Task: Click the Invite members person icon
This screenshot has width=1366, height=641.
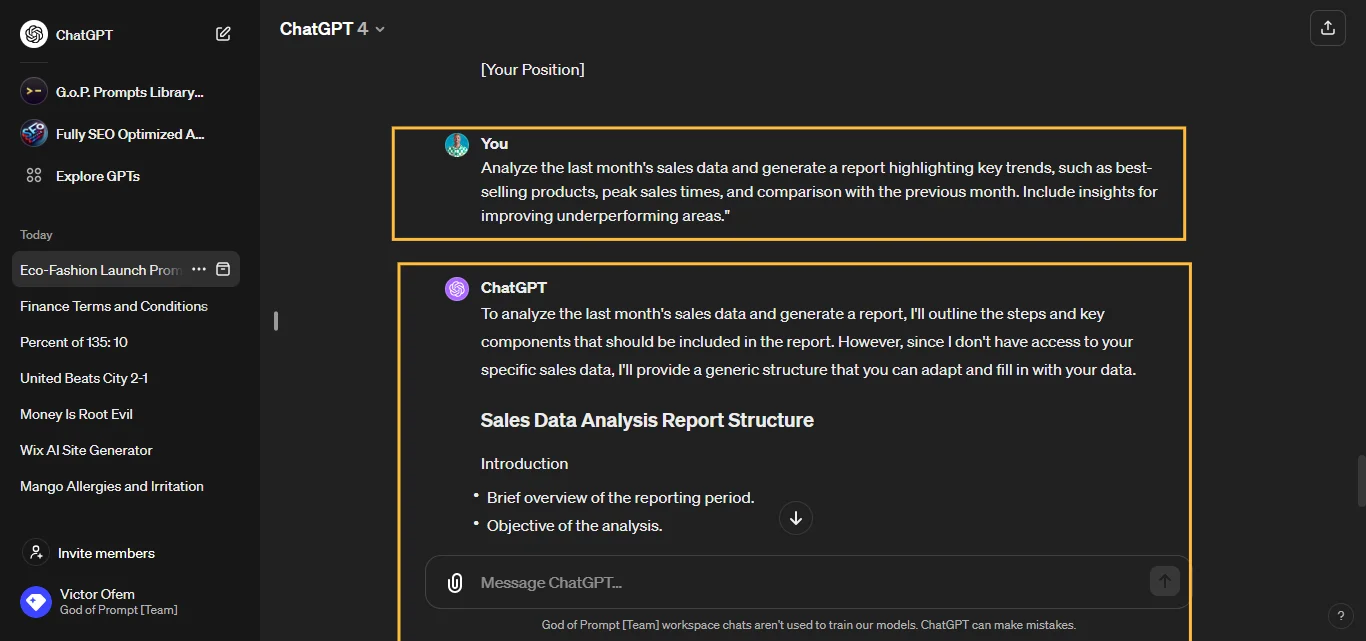Action: pyautogui.click(x=36, y=552)
